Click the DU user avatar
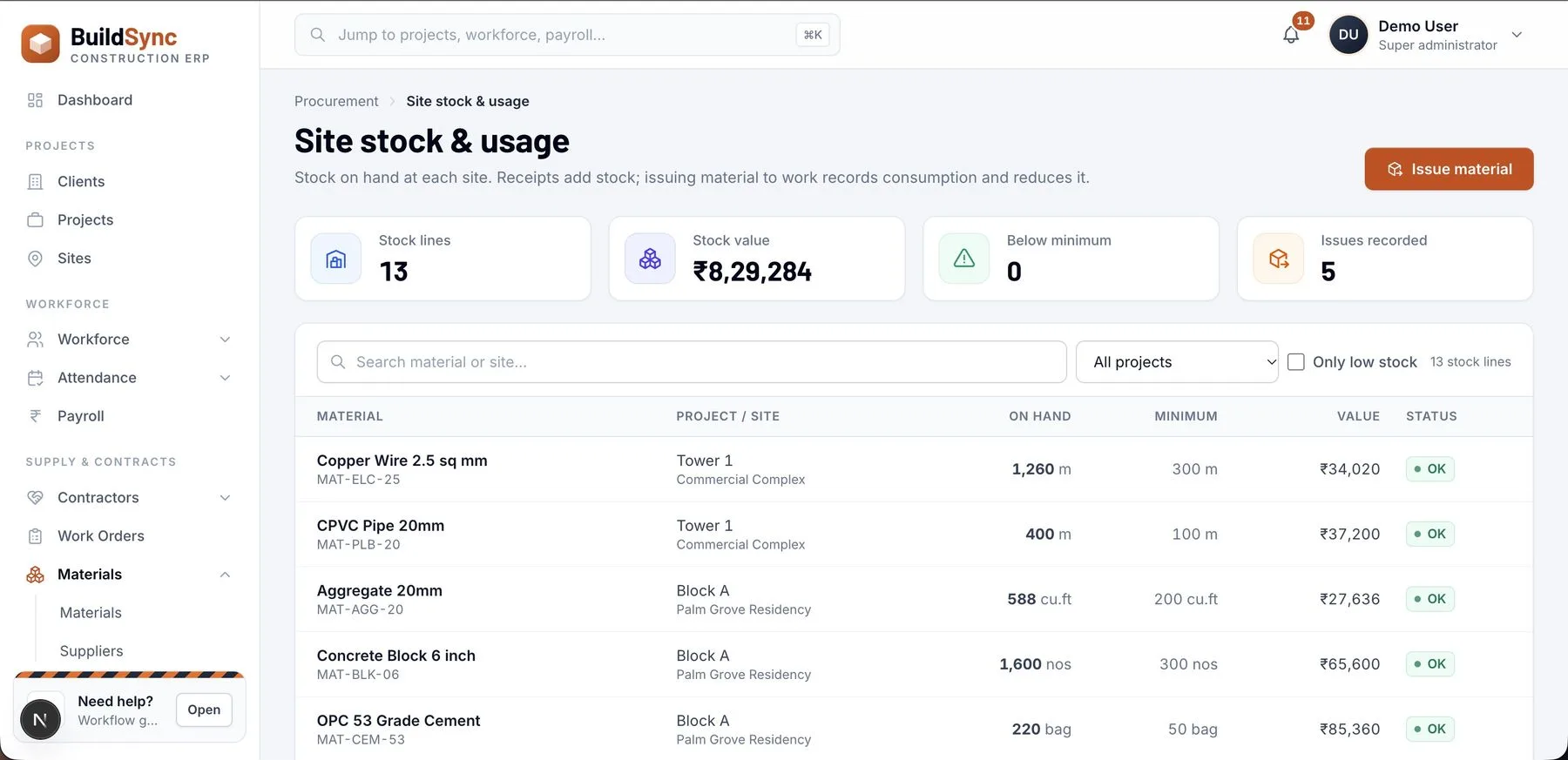1568x760 pixels. pos(1348,35)
